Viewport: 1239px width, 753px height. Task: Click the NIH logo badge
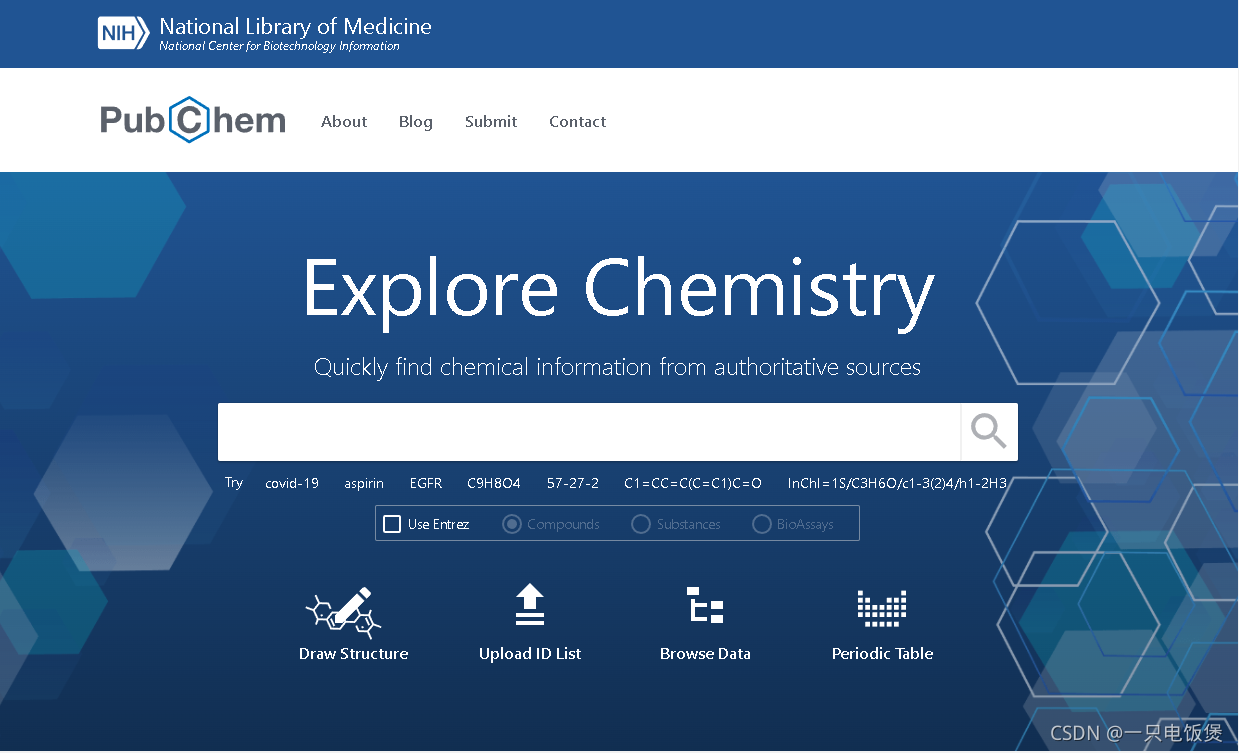pos(124,32)
